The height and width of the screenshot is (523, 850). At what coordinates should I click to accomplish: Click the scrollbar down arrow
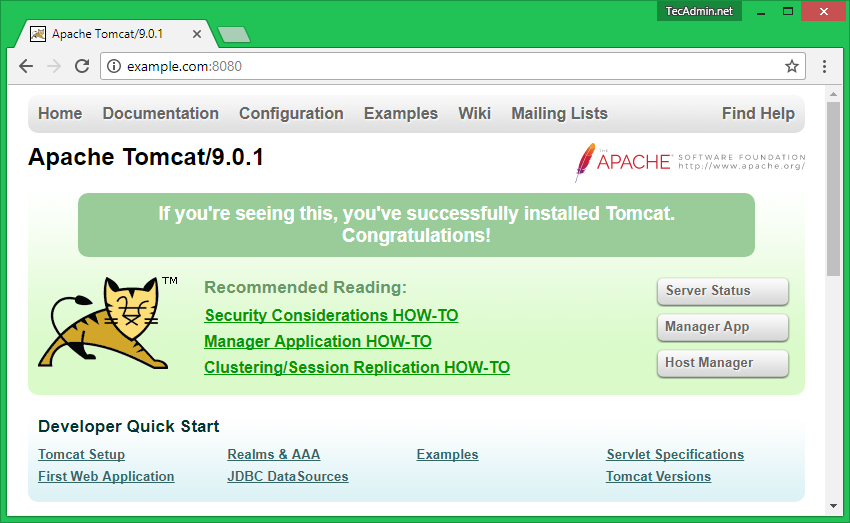(833, 506)
